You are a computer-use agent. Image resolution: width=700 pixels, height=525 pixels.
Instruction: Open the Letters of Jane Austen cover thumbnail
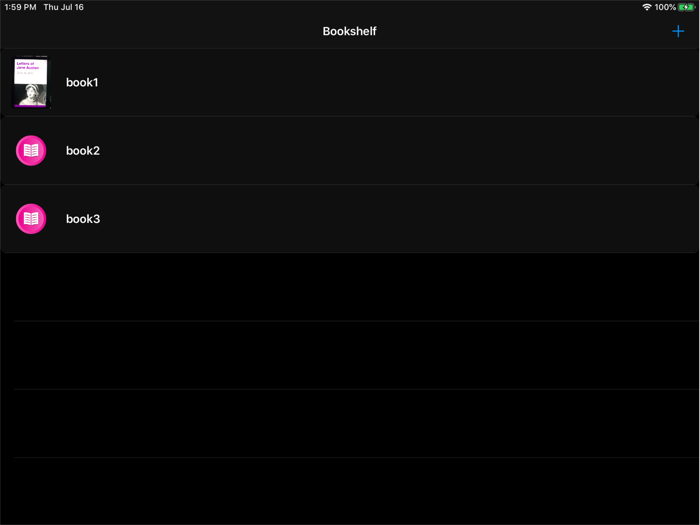tap(31, 82)
